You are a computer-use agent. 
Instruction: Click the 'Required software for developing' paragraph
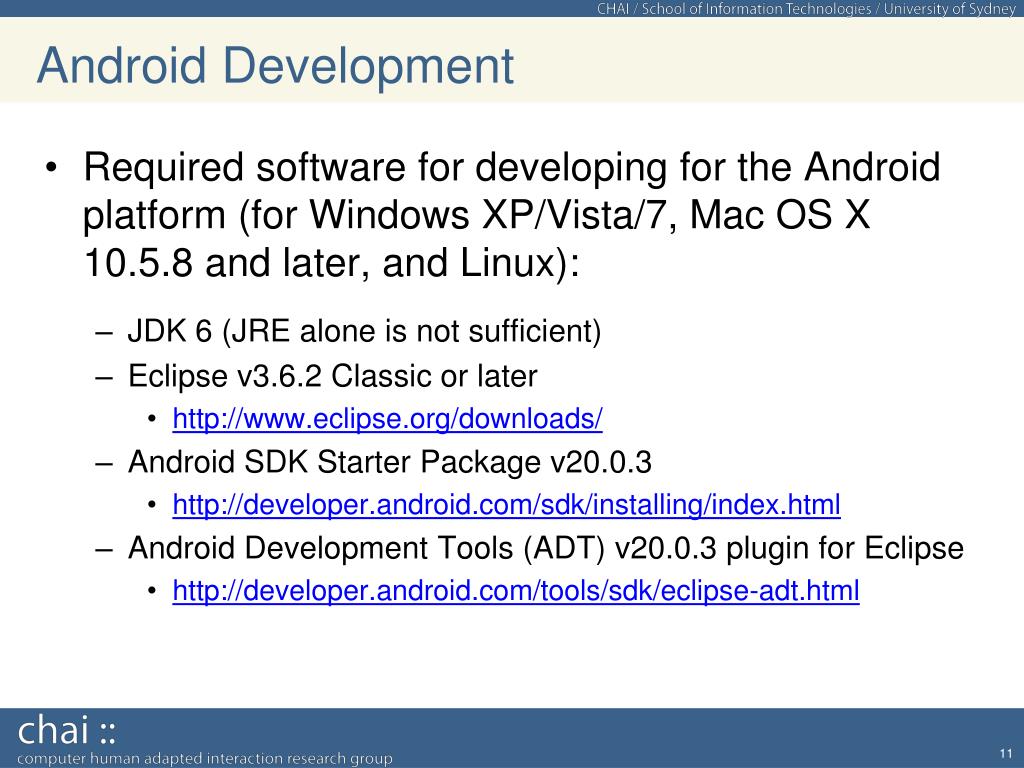(511, 215)
